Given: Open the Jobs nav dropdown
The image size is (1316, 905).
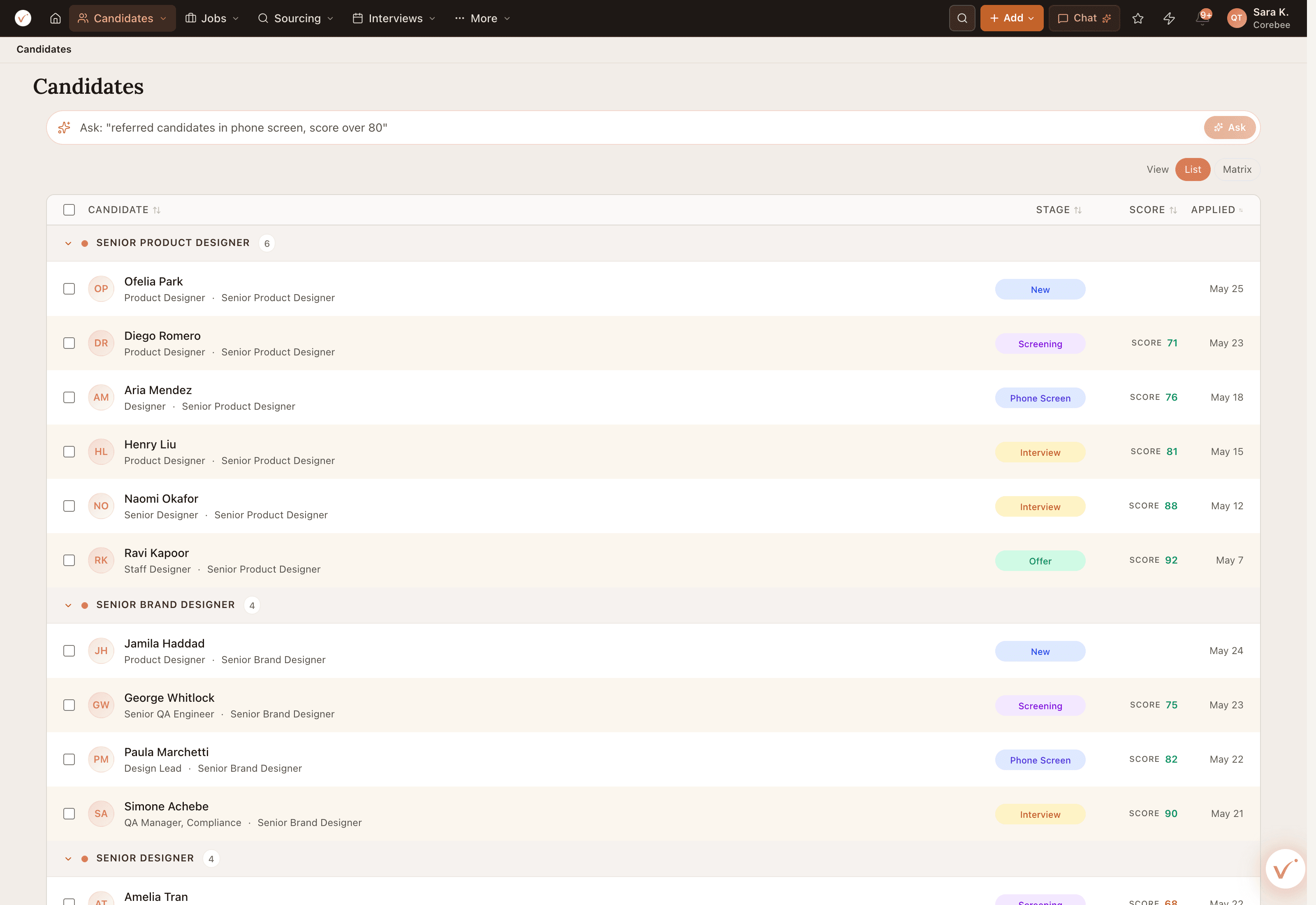Looking at the screenshot, I should point(213,18).
